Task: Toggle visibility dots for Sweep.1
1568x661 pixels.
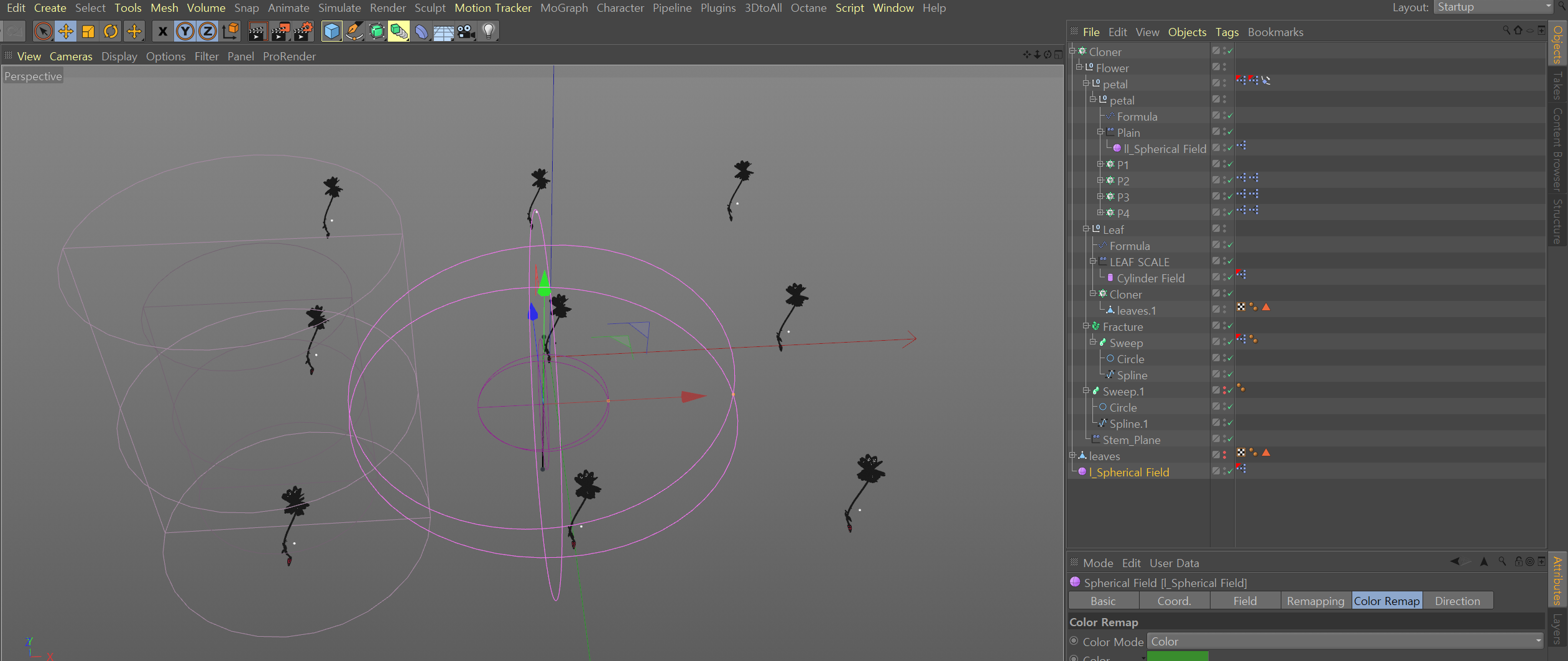Action: click(1224, 391)
